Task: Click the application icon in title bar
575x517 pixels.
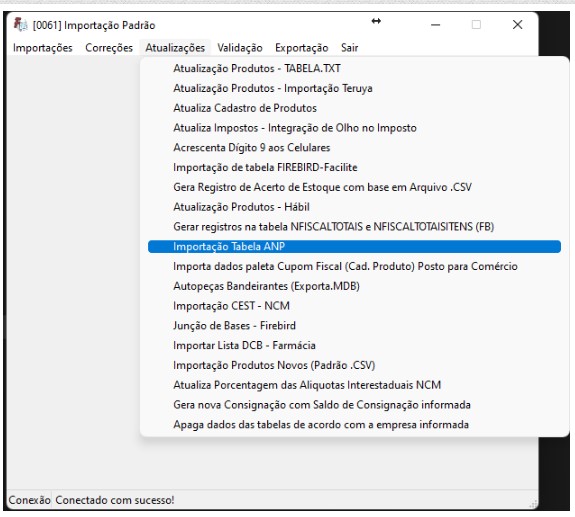Action: pyautogui.click(x=21, y=25)
